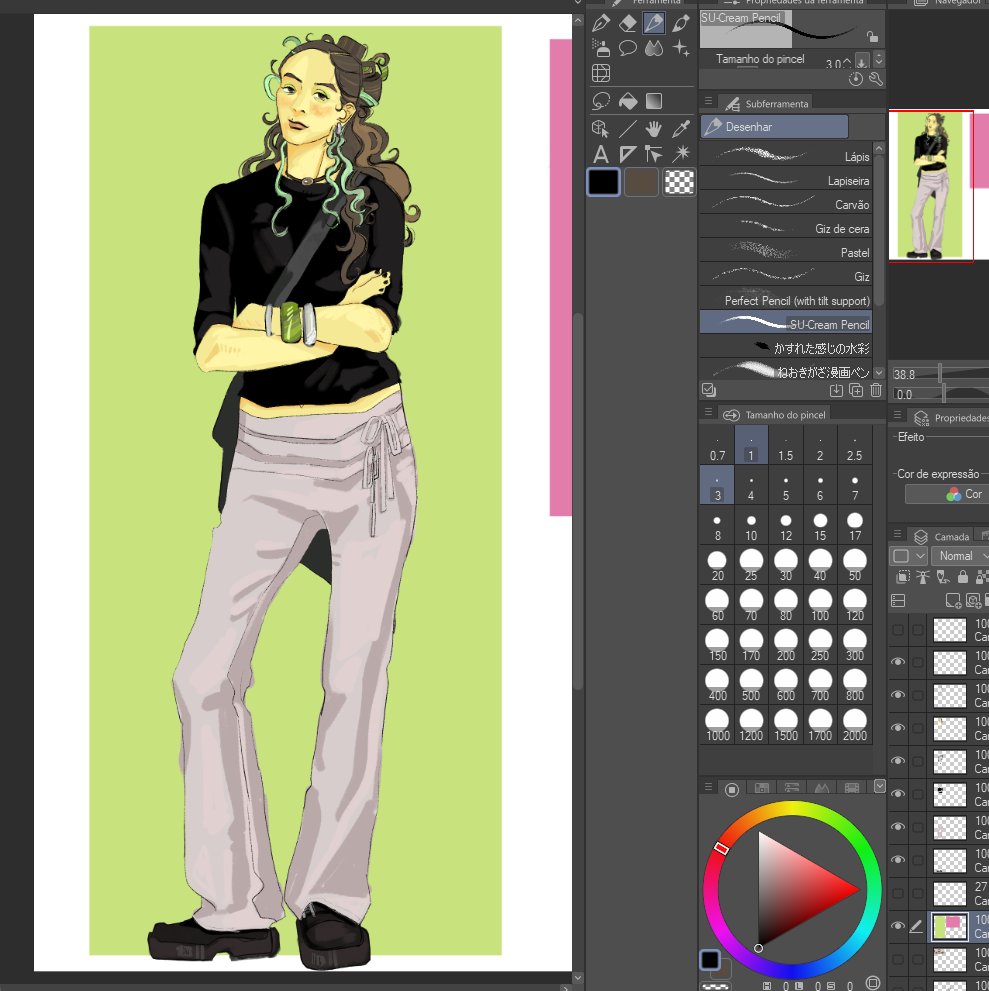Reset tool properties to initial settings
This screenshot has width=989, height=991.
(856, 79)
